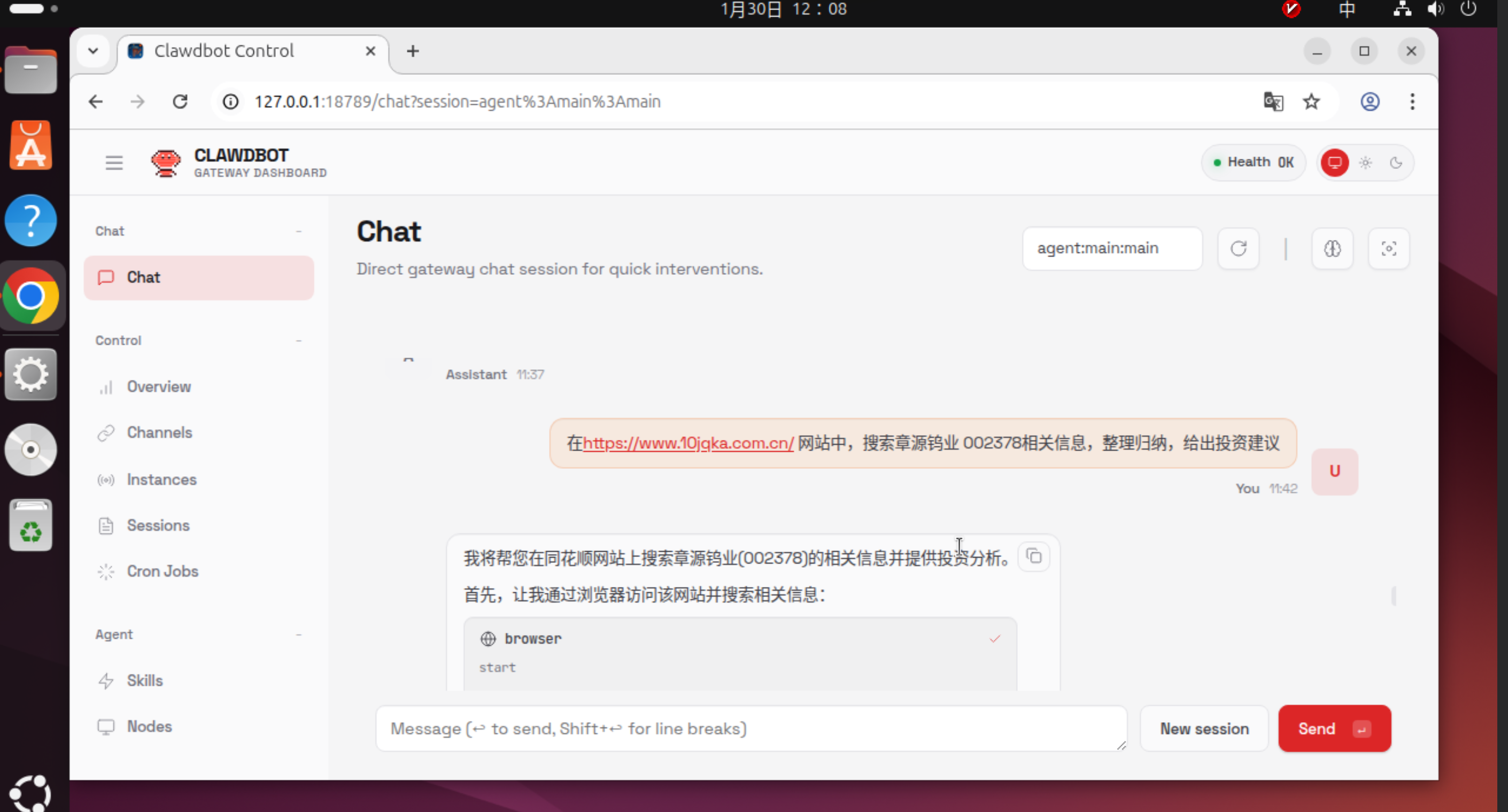Start a New session
Viewport: 1508px width, 812px height.
click(1204, 729)
